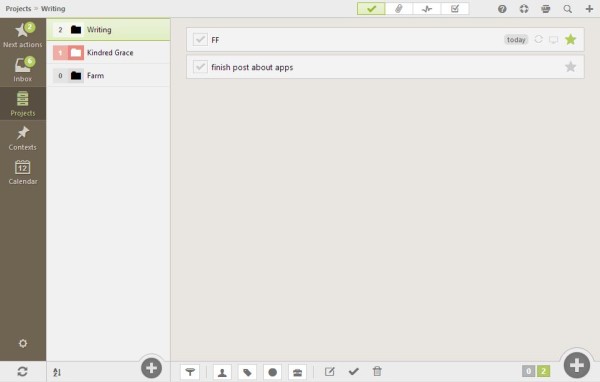Switch to the checklist tab

pos(455,9)
